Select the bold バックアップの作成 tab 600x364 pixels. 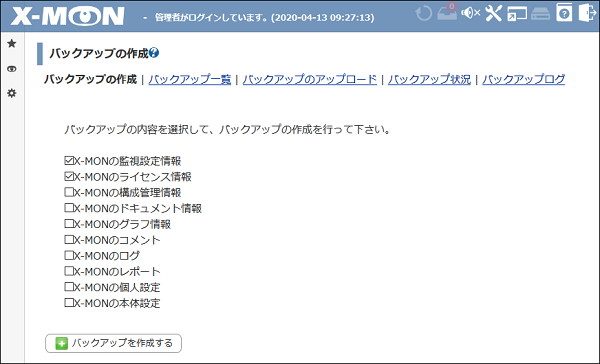pyautogui.click(x=90, y=79)
